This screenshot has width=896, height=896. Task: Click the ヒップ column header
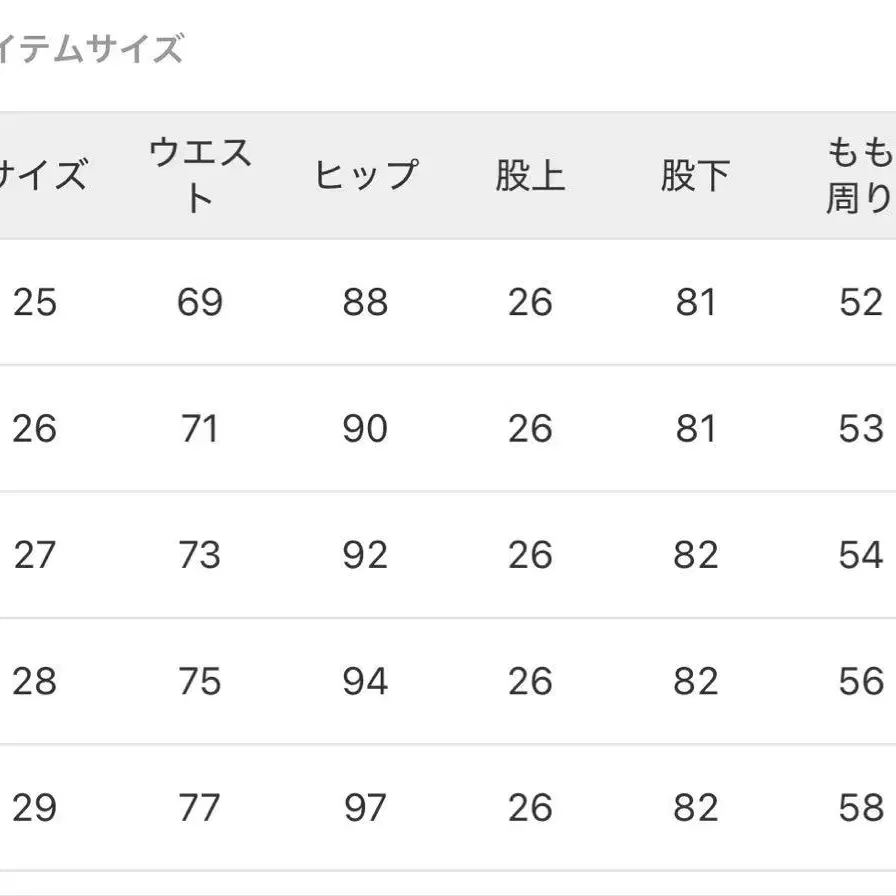(x=365, y=175)
